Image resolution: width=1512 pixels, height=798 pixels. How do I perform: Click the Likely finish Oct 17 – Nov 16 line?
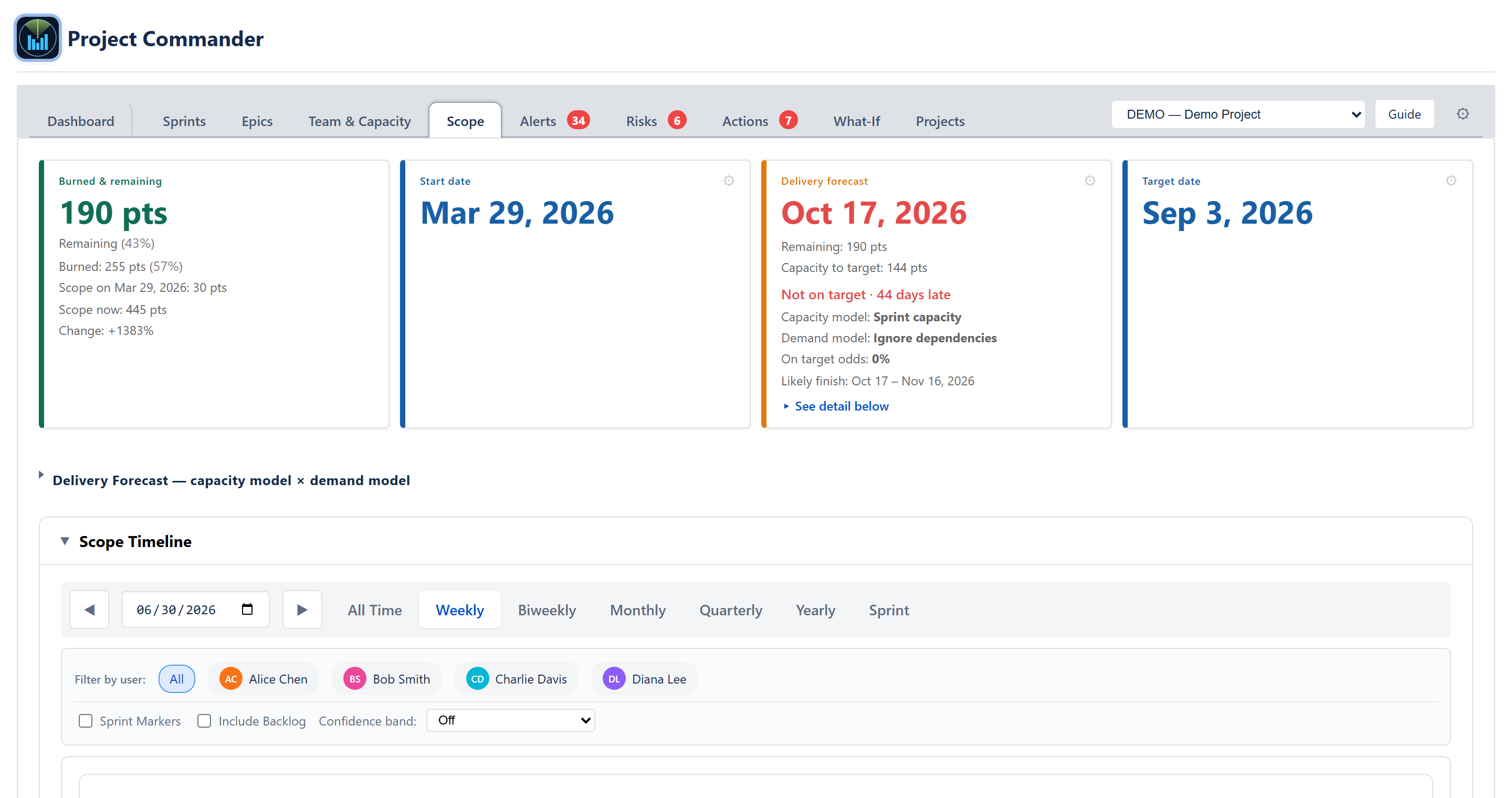[x=877, y=381]
